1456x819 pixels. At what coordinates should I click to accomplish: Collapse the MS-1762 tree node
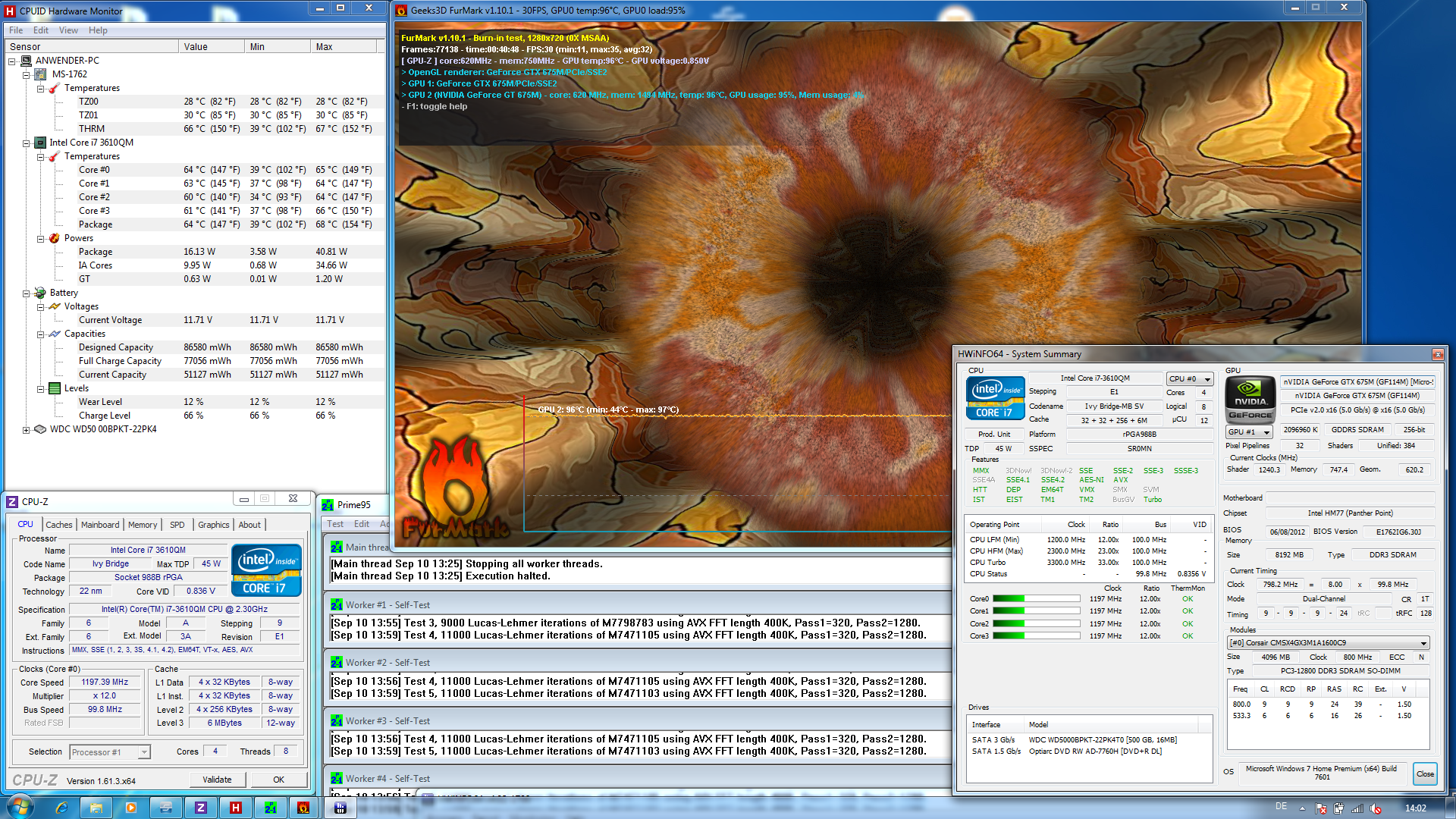coord(26,74)
